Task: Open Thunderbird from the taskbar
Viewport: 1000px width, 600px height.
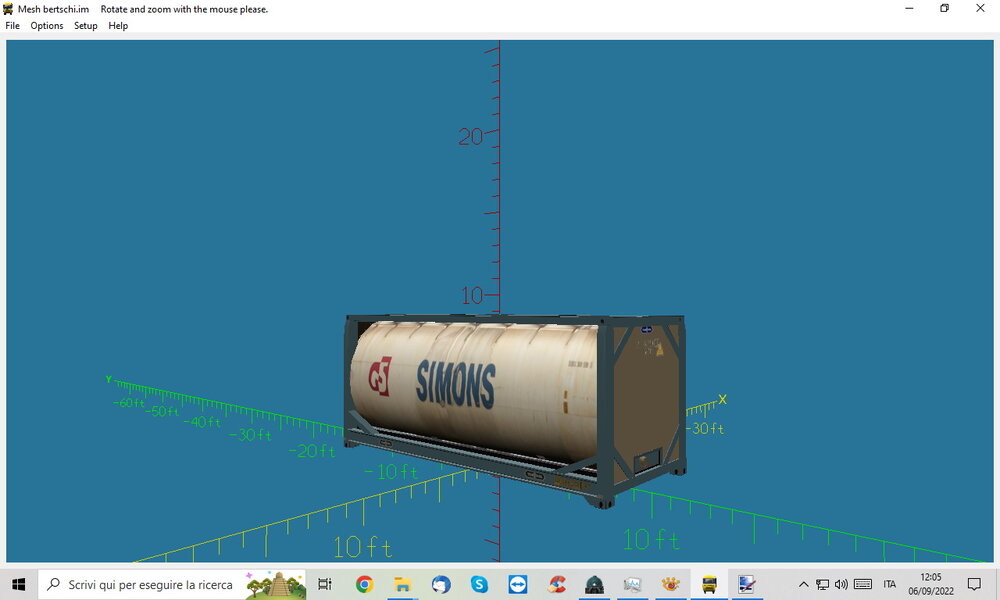Action: [x=441, y=584]
